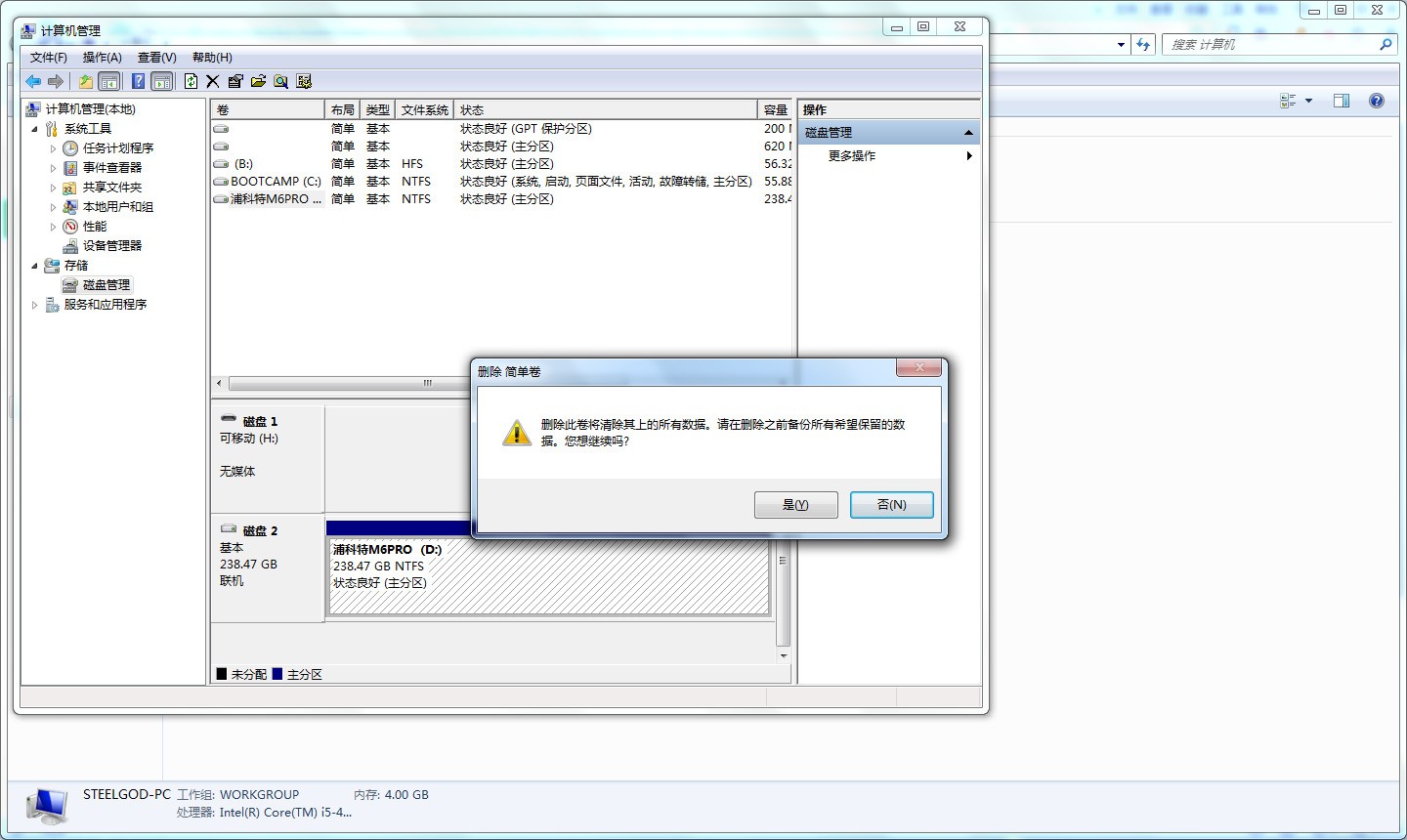Select 服务和应用程序 in the tree

[106, 305]
